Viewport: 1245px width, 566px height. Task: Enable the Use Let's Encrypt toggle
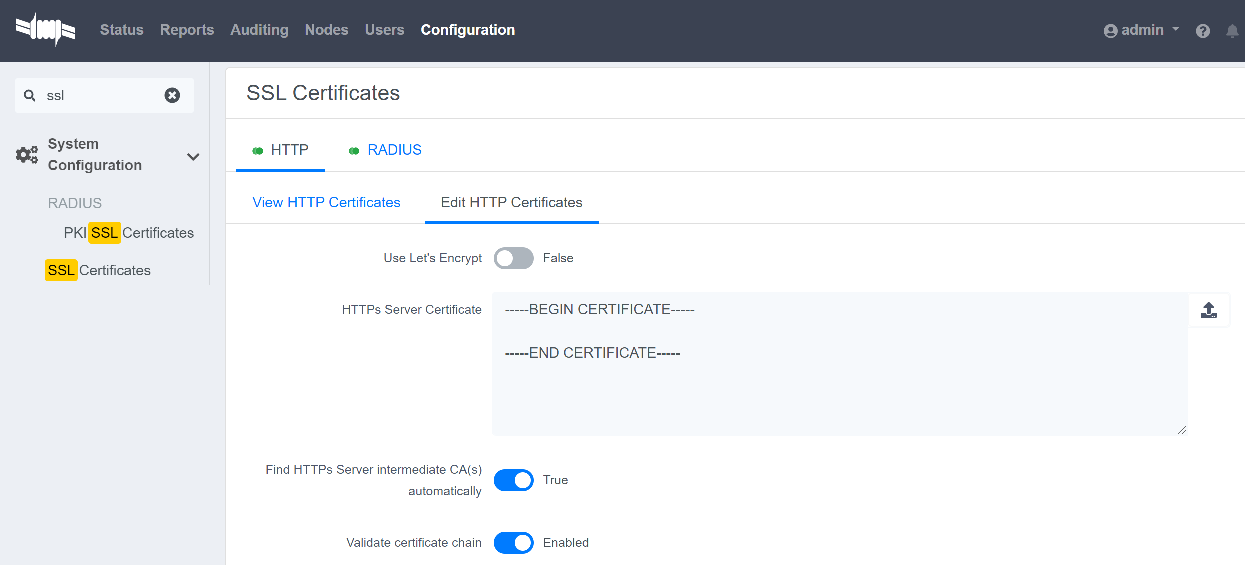coord(514,258)
